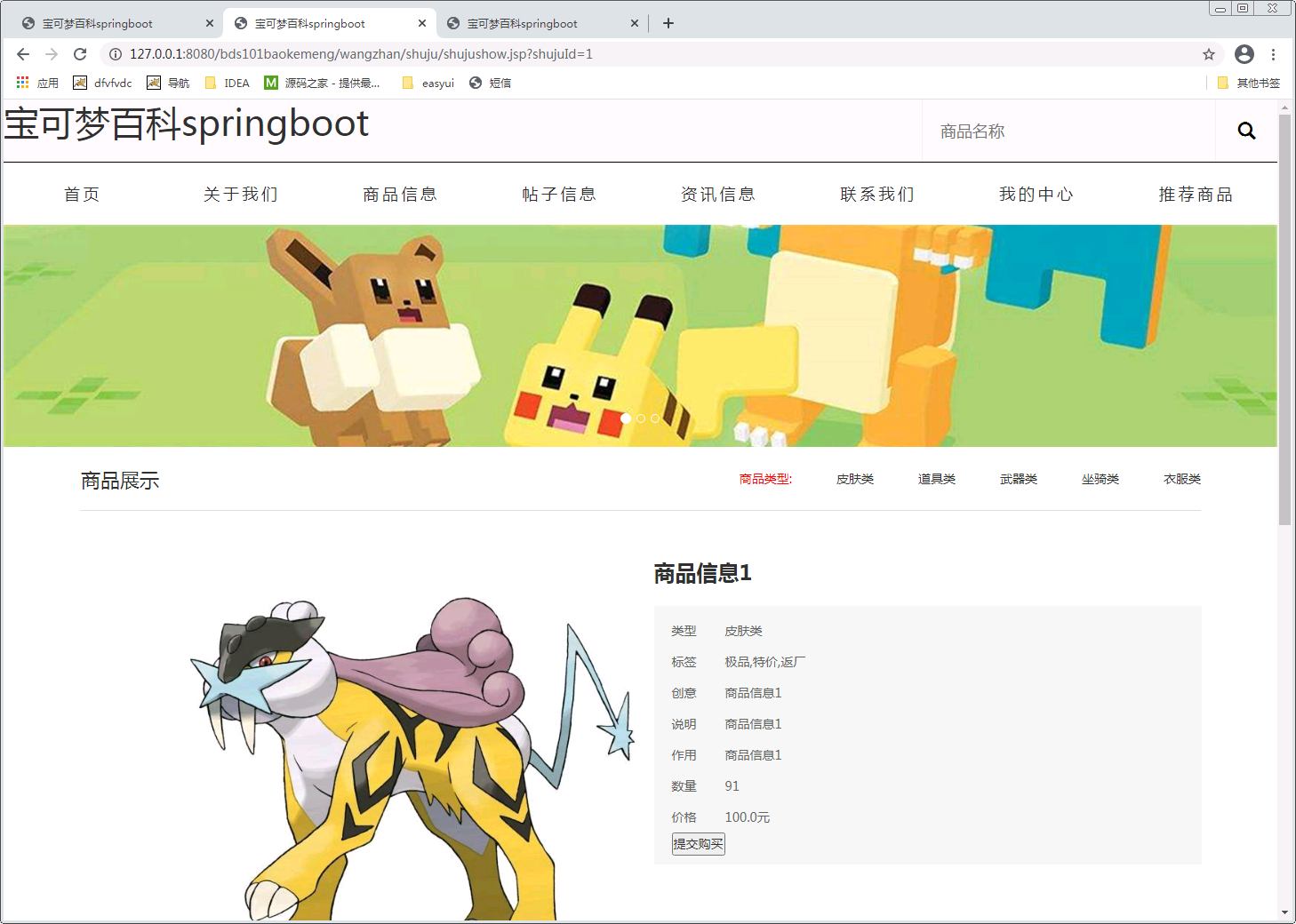Click the page vertical scrollbar thumb
This screenshot has height=924, width=1296.
1284,320
